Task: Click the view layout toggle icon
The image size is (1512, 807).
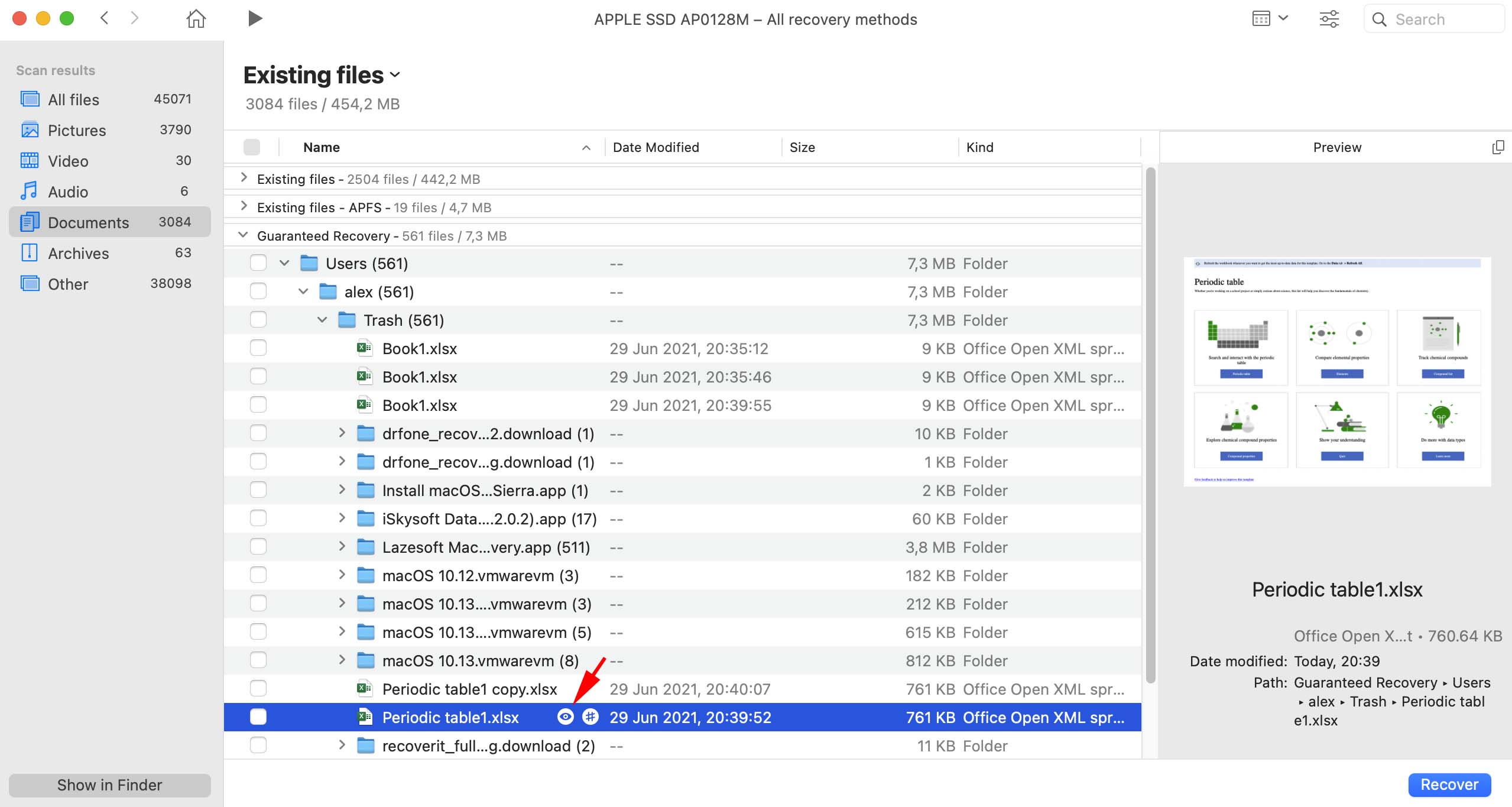Action: tap(1264, 18)
